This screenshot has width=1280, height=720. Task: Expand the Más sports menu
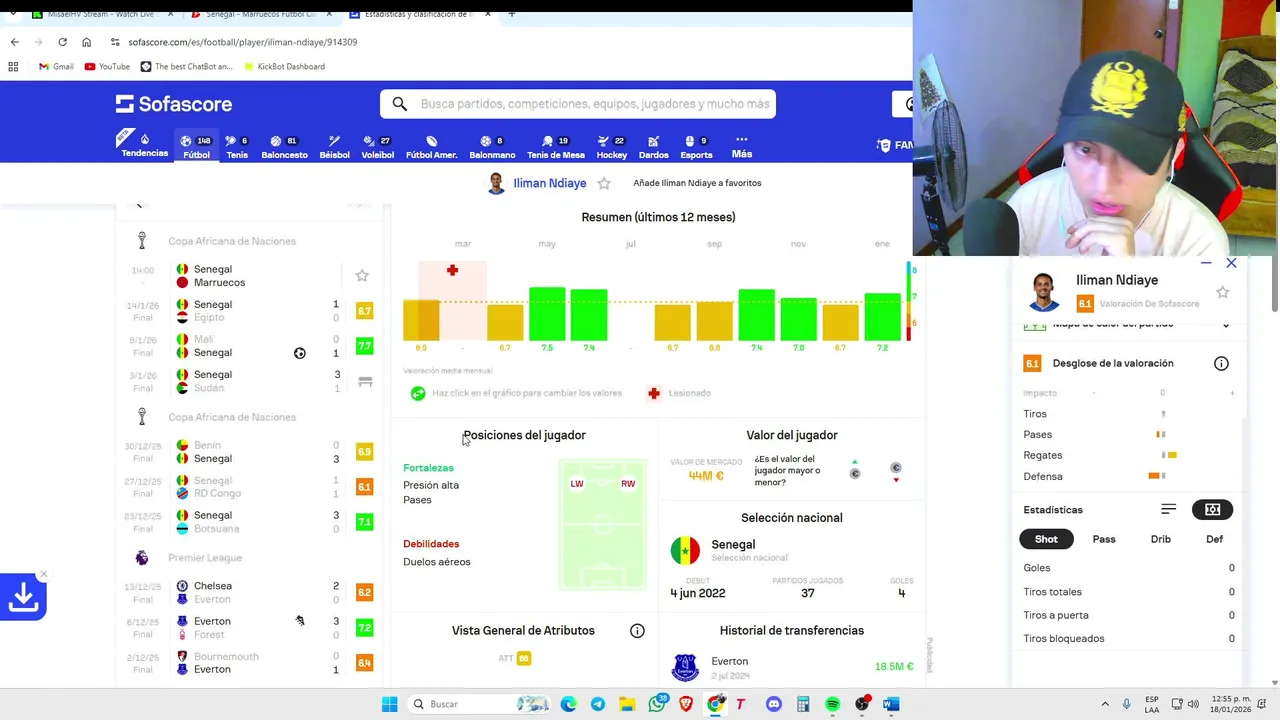(x=741, y=146)
